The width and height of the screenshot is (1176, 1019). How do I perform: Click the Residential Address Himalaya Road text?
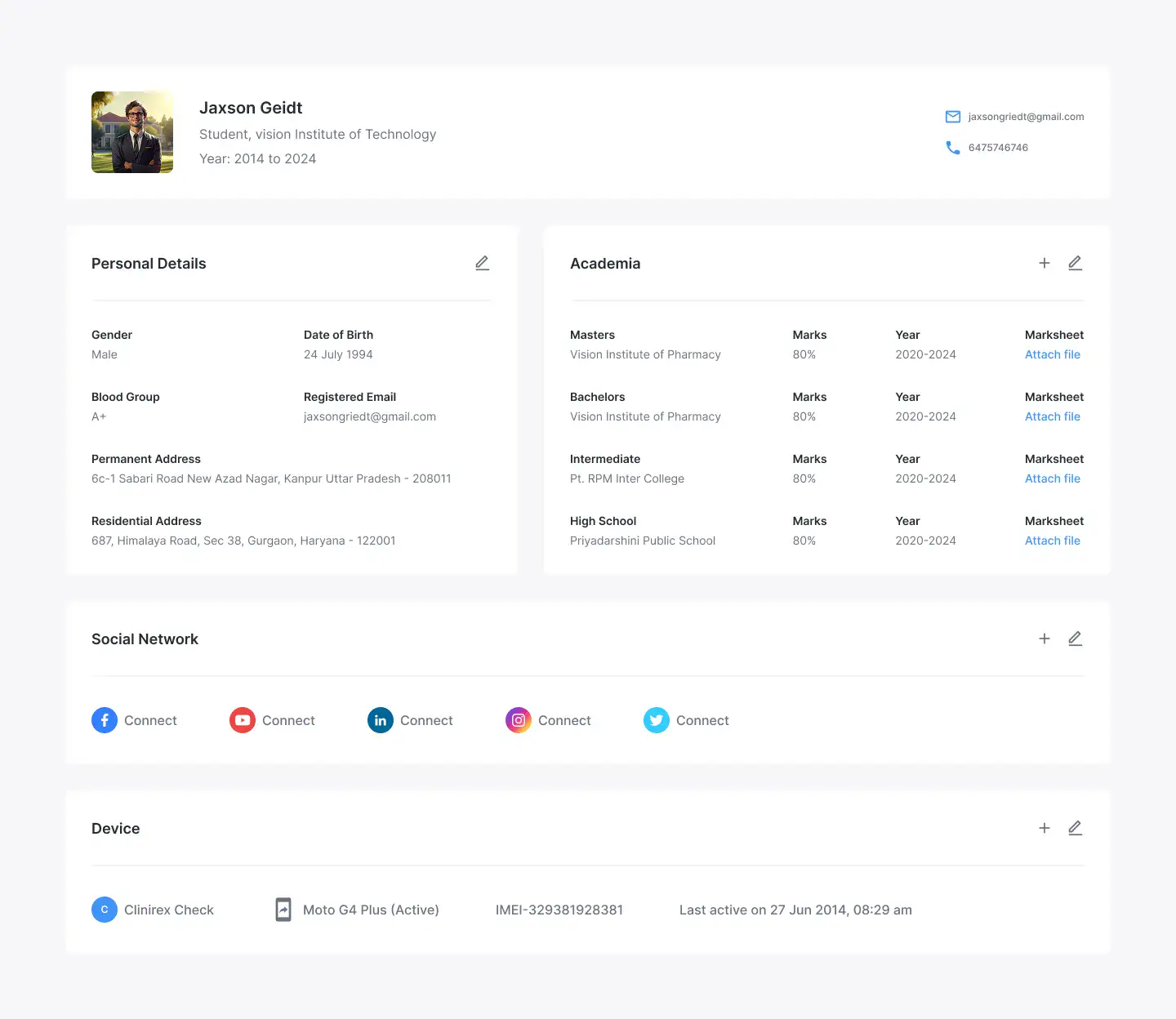(x=243, y=541)
